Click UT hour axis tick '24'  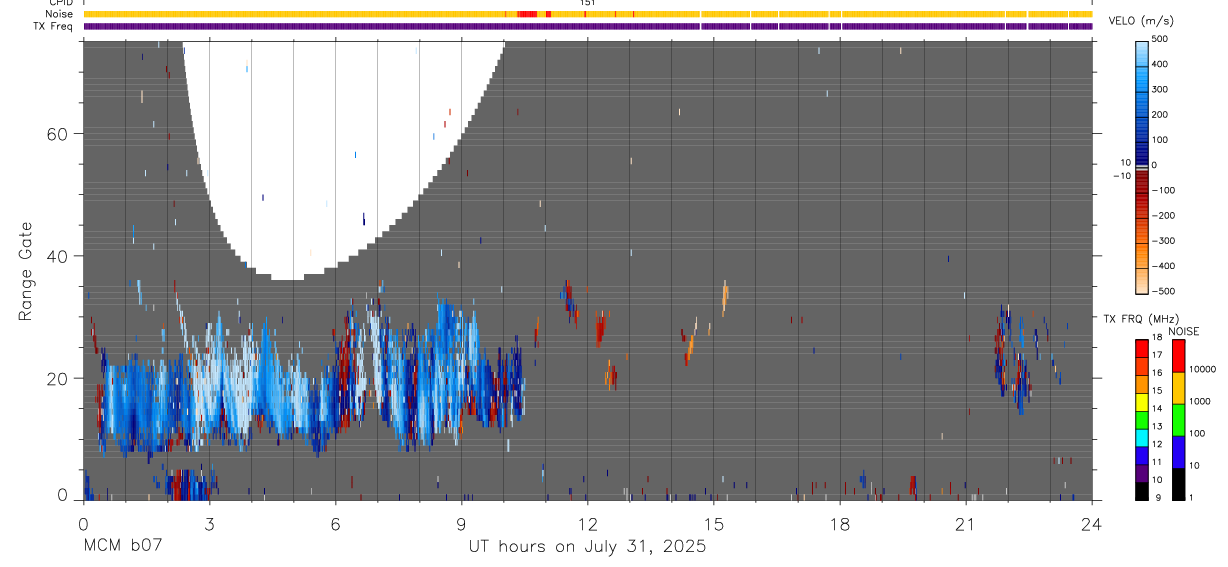1092,522
